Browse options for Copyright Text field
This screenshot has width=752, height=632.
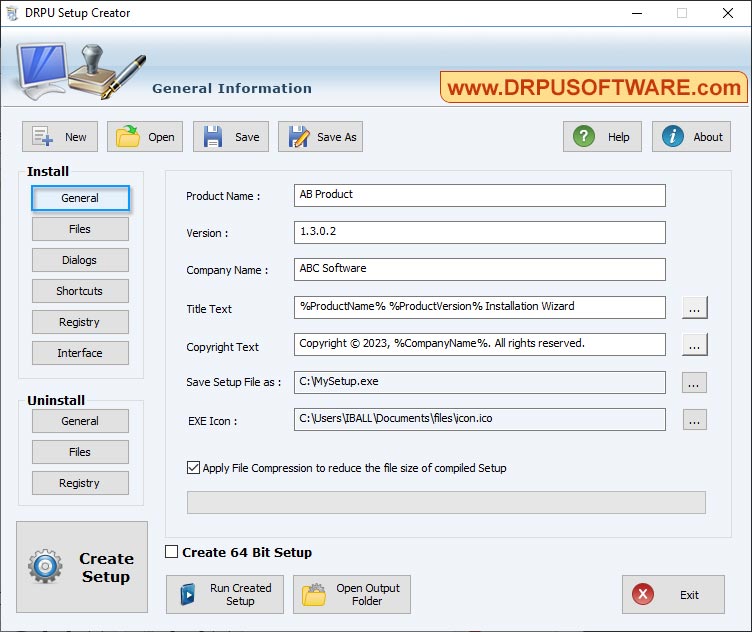point(694,345)
